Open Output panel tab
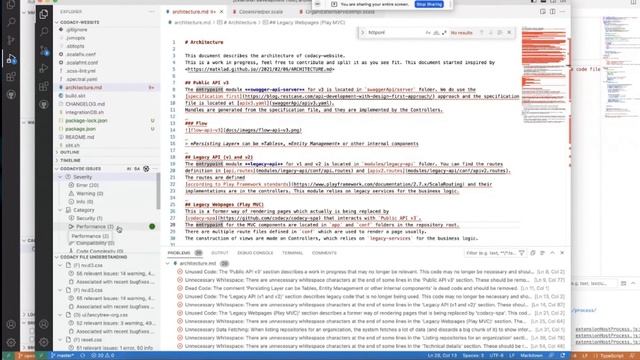 point(220,253)
